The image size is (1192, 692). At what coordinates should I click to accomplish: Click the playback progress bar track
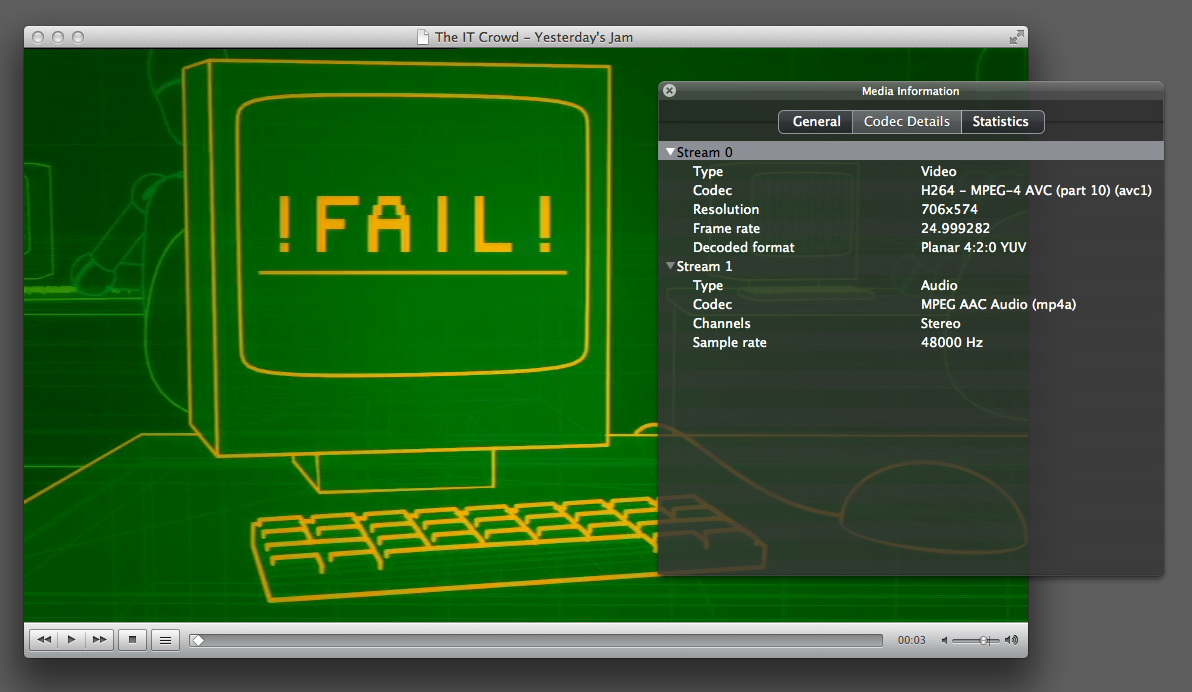(x=536, y=640)
